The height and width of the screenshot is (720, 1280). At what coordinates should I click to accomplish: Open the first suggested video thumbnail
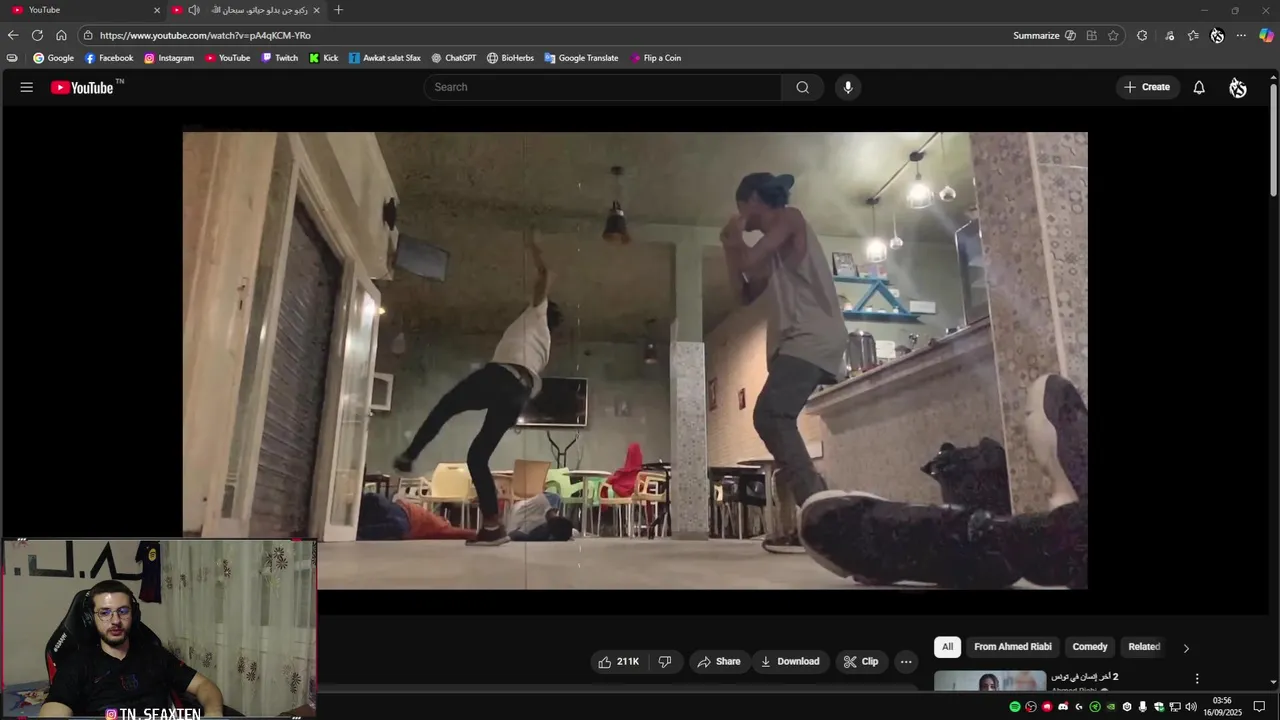tap(990, 681)
